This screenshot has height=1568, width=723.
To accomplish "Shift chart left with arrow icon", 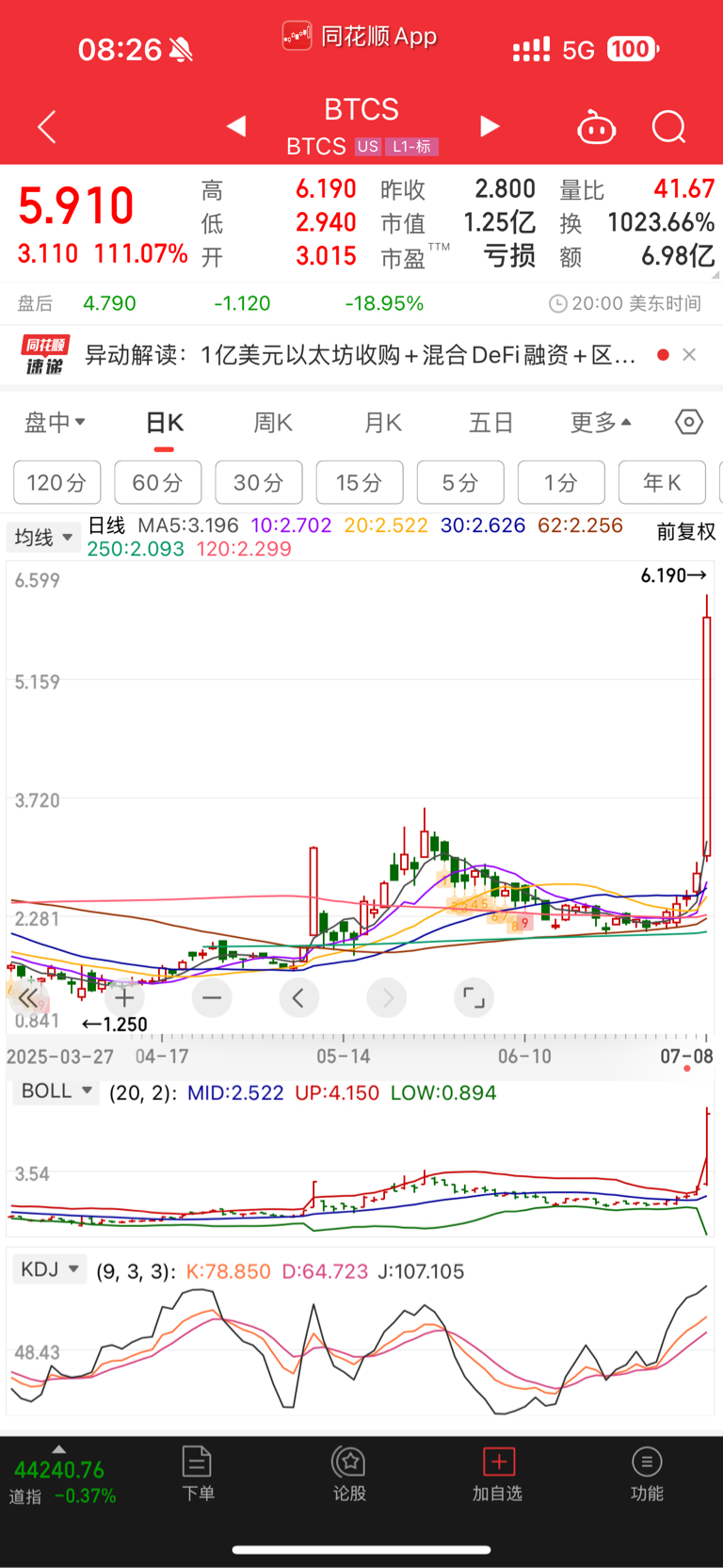I will [299, 998].
